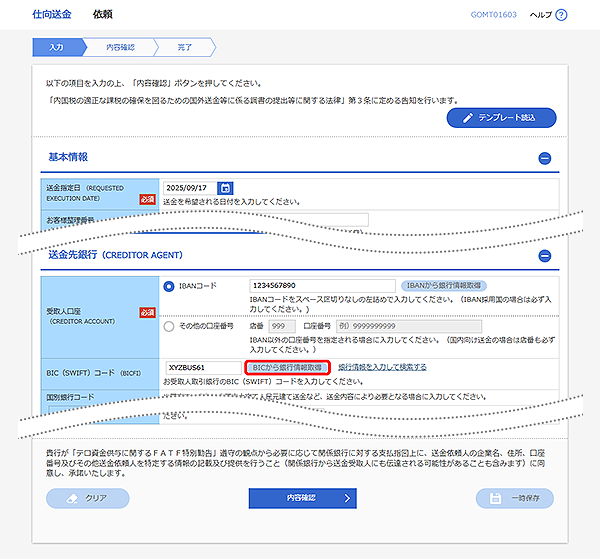
Task: Select the 入力 step tab
Action: (x=57, y=47)
